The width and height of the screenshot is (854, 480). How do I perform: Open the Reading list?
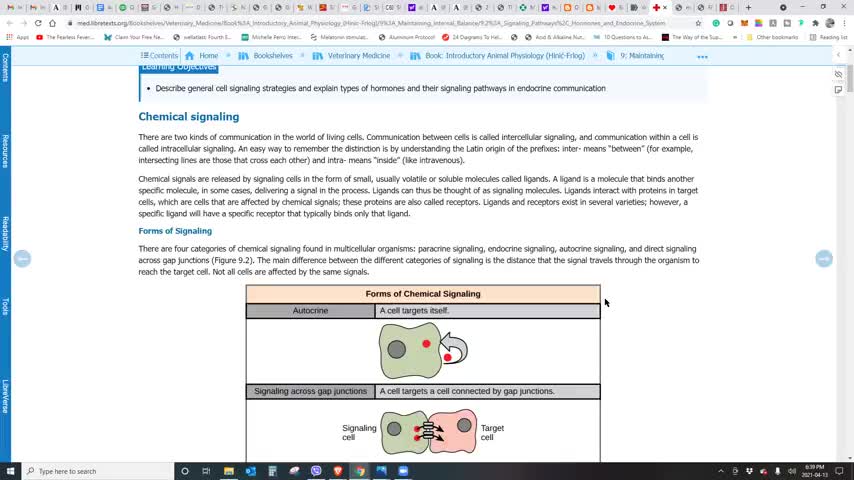click(828, 37)
